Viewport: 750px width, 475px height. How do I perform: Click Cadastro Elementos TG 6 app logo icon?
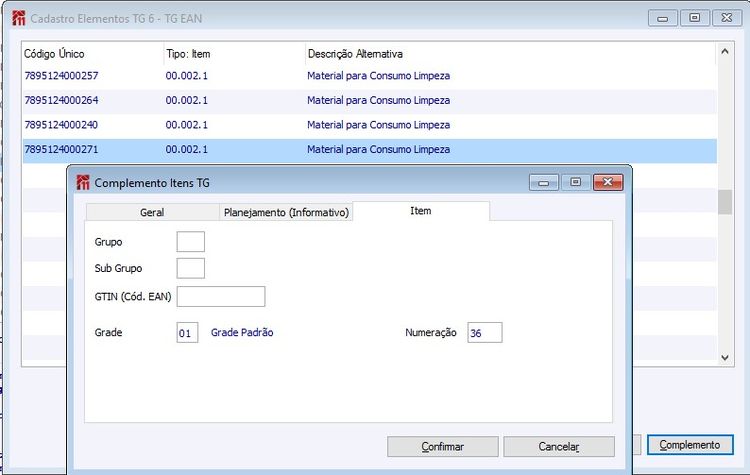click(19, 18)
